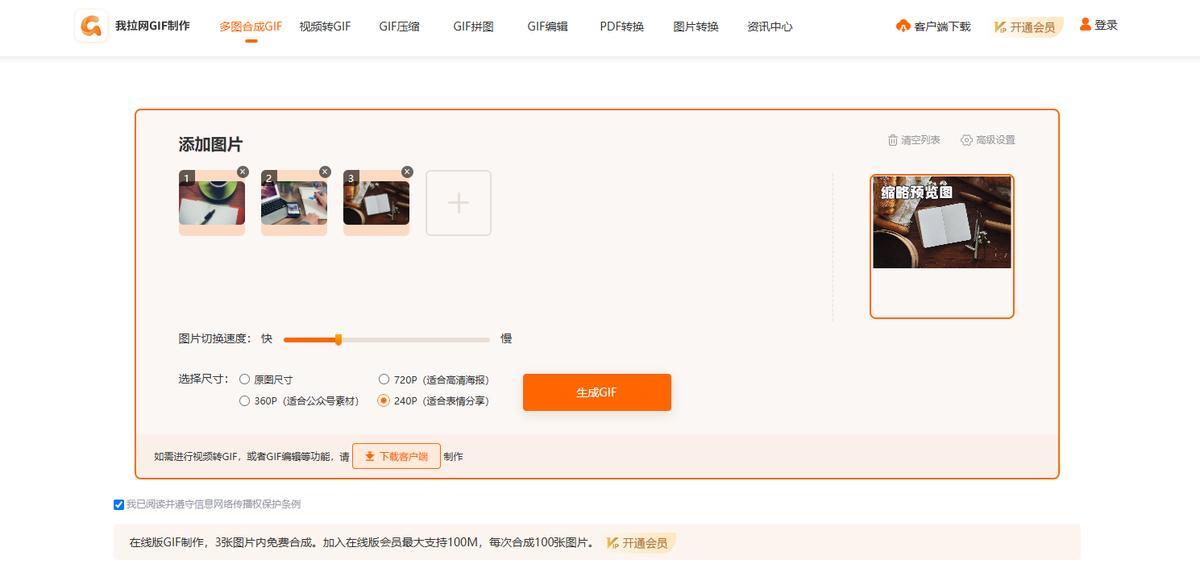
Task: Remove image 2 with its X icon
Action: [325, 172]
